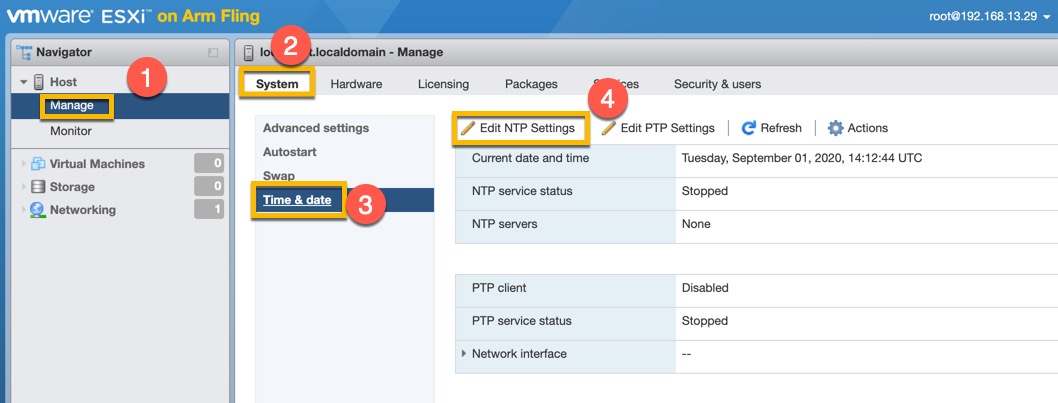Image resolution: width=1058 pixels, height=403 pixels.
Task: Click the NTP servers label
Action: [505, 223]
